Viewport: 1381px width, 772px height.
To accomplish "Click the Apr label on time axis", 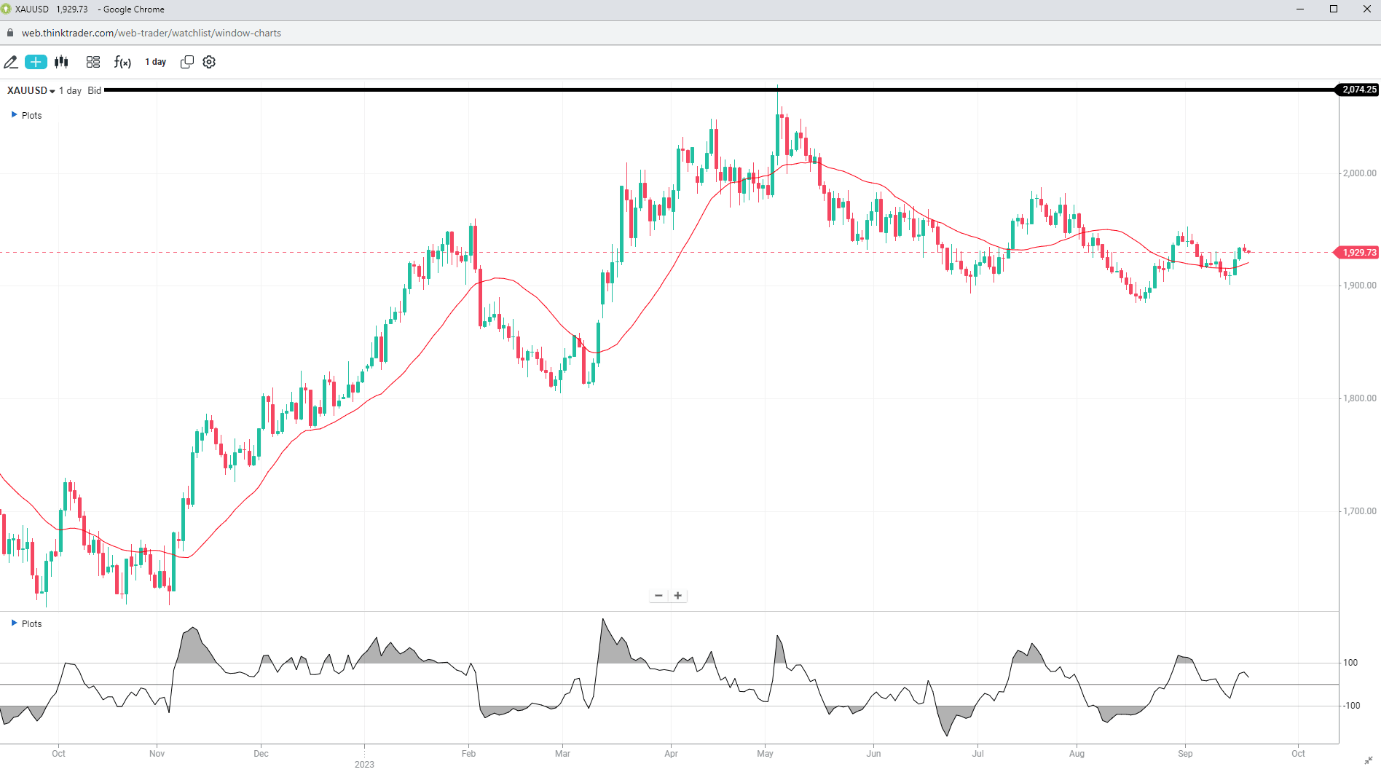I will pyautogui.click(x=670, y=753).
